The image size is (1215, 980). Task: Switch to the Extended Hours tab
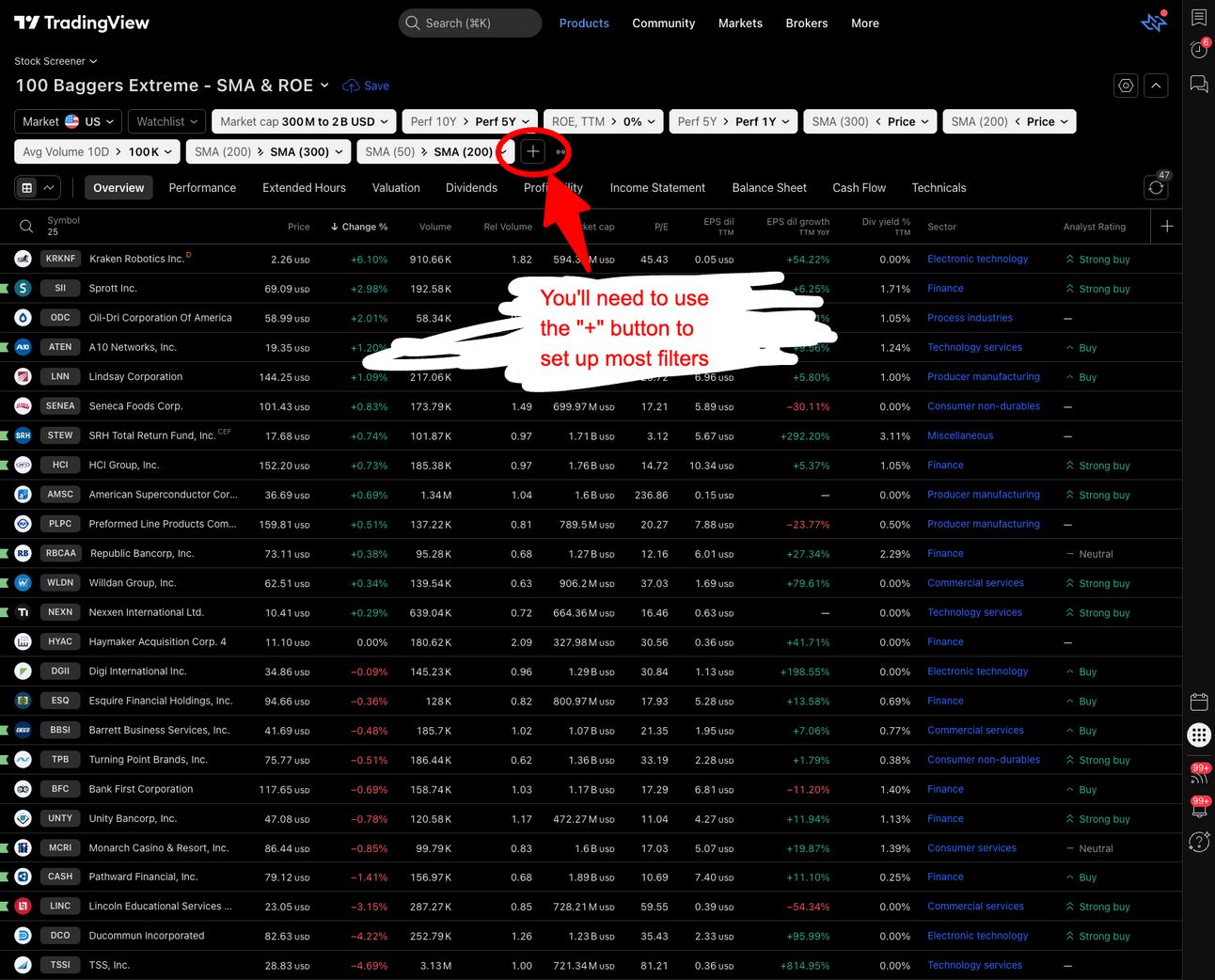(x=304, y=188)
